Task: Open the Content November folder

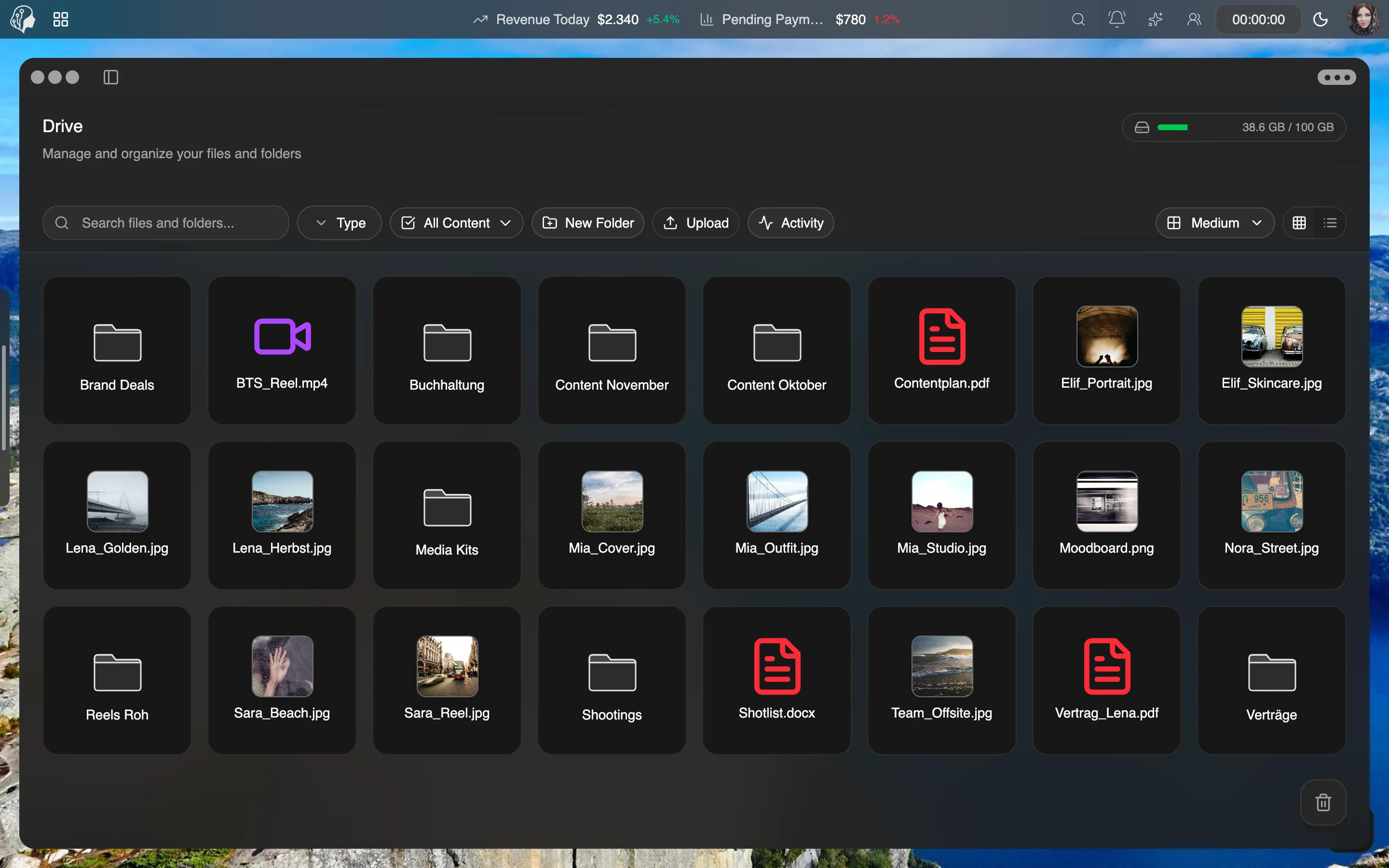Action: [x=612, y=351]
